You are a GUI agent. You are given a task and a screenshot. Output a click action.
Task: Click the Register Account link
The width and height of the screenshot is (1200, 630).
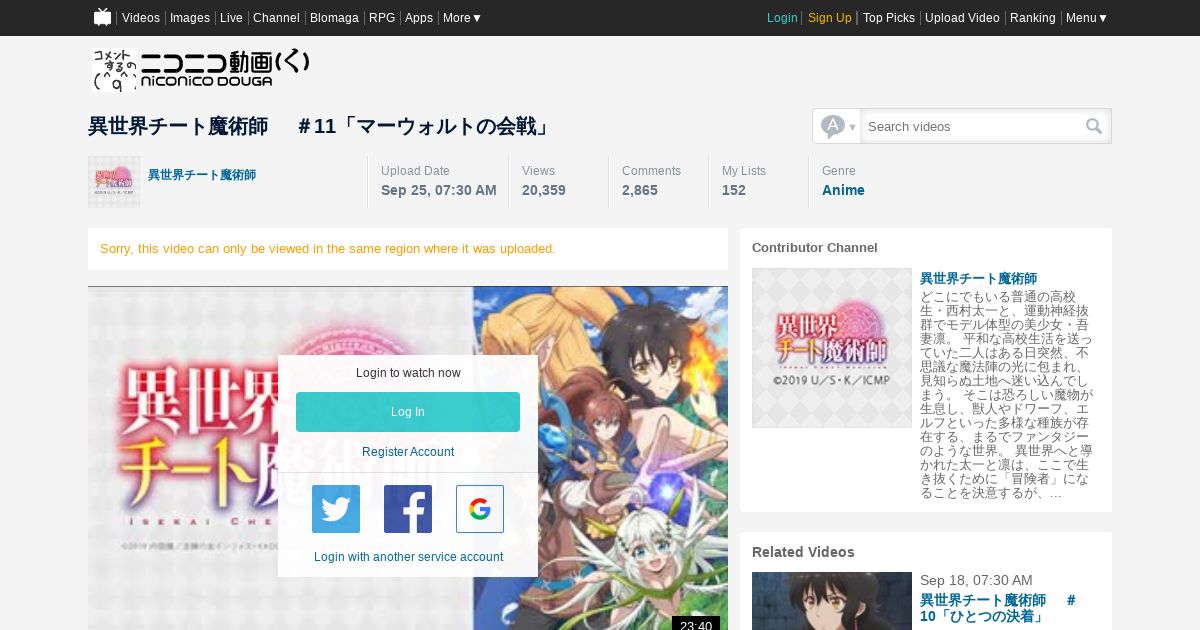(408, 452)
